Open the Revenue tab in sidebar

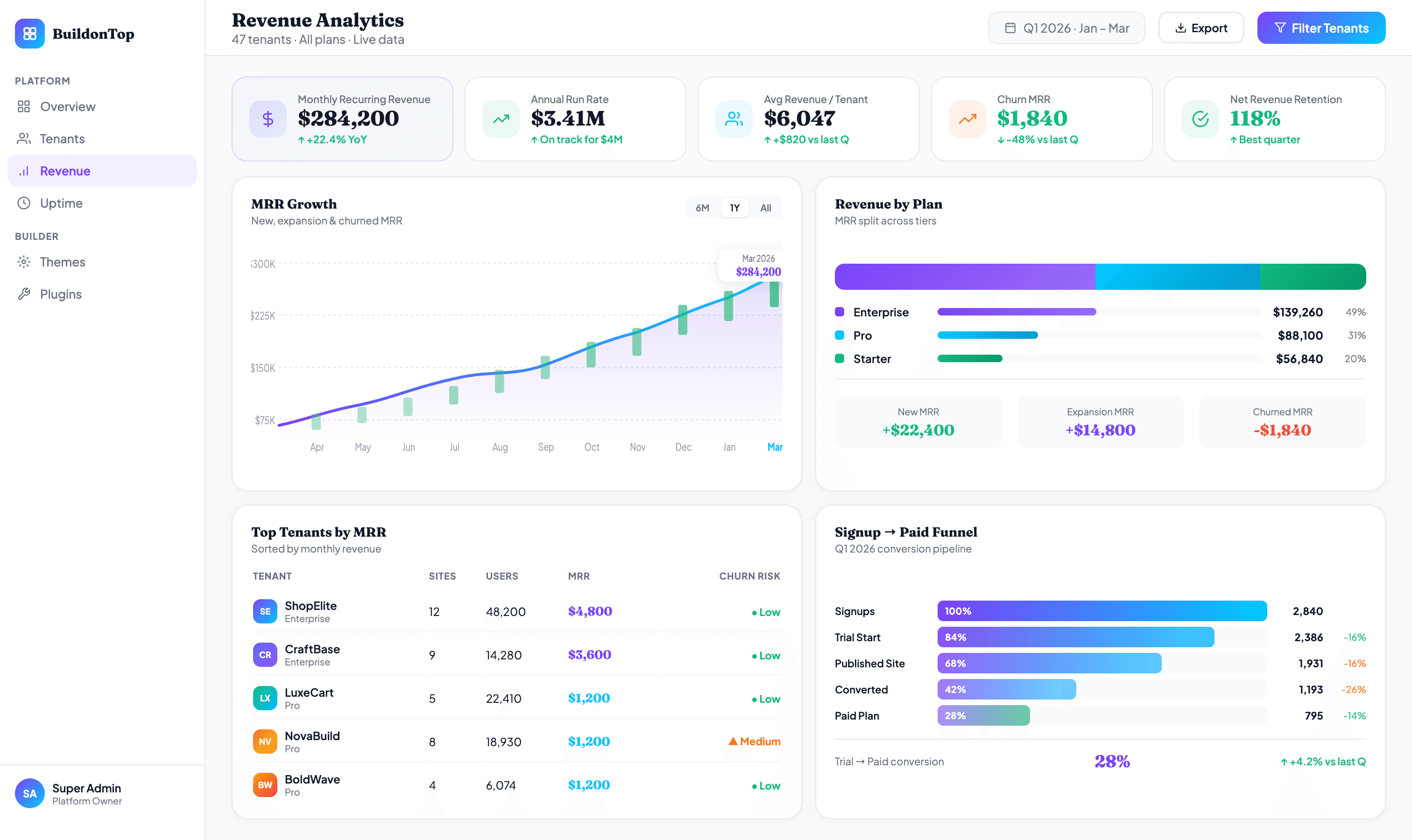coord(64,170)
